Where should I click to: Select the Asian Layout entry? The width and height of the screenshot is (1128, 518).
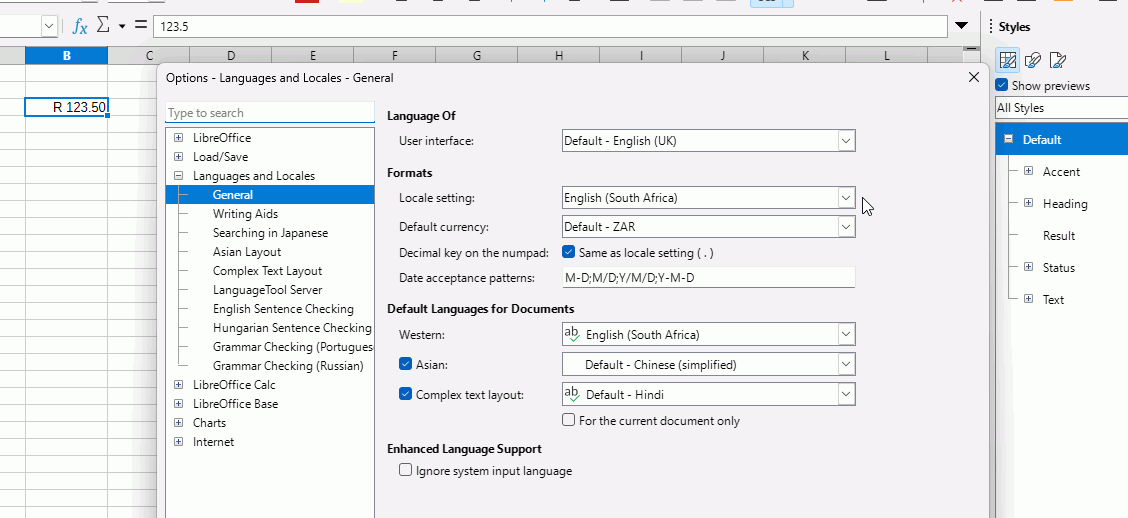(247, 252)
